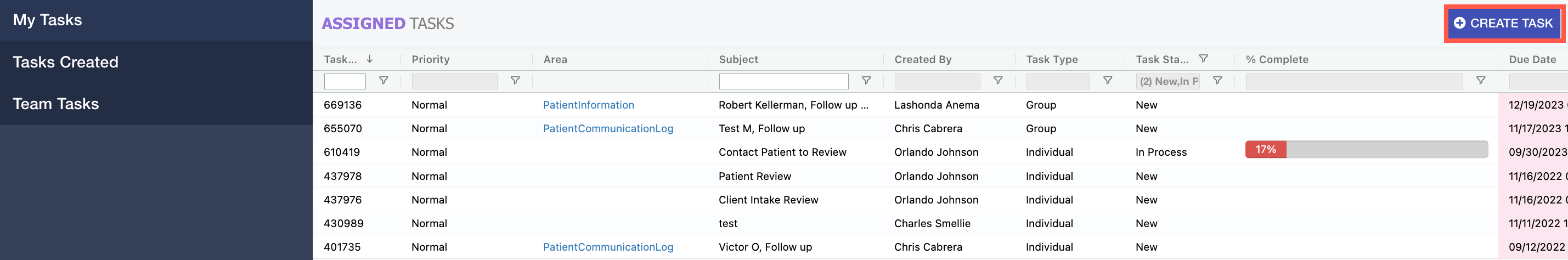The height and width of the screenshot is (260, 1568).
Task: Click the Task ID sort arrow icon
Action: click(369, 59)
